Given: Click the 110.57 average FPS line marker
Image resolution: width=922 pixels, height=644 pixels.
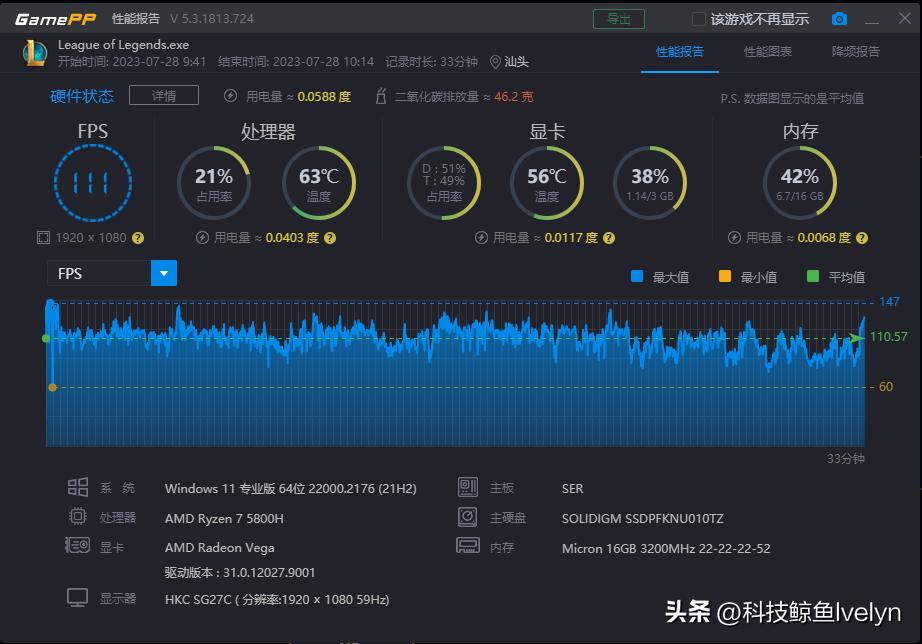Looking at the screenshot, I should click(x=889, y=338).
